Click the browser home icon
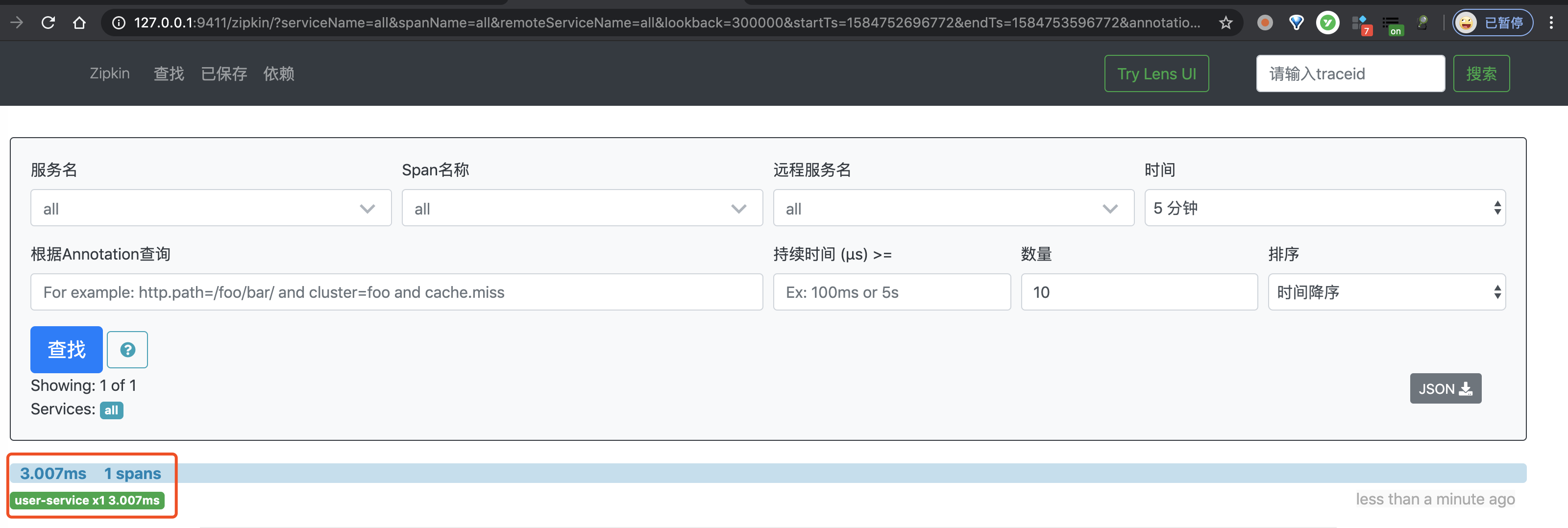1568x528 pixels. click(80, 22)
